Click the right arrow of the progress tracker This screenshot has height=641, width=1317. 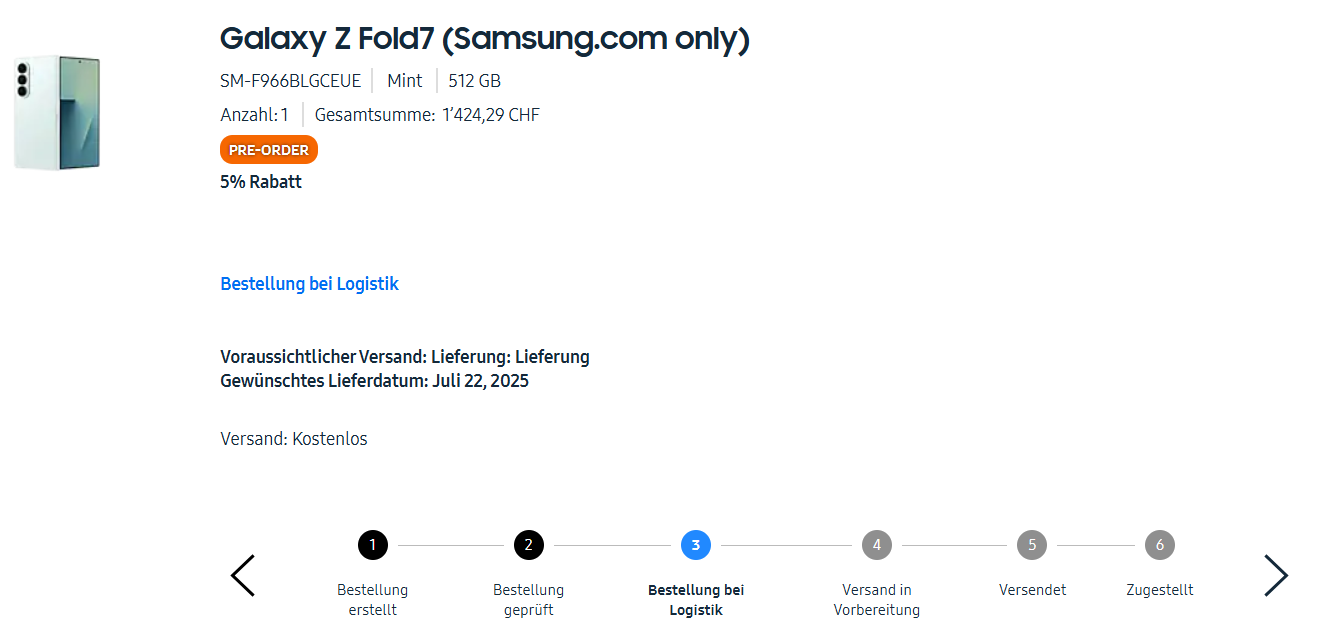tap(1275, 576)
